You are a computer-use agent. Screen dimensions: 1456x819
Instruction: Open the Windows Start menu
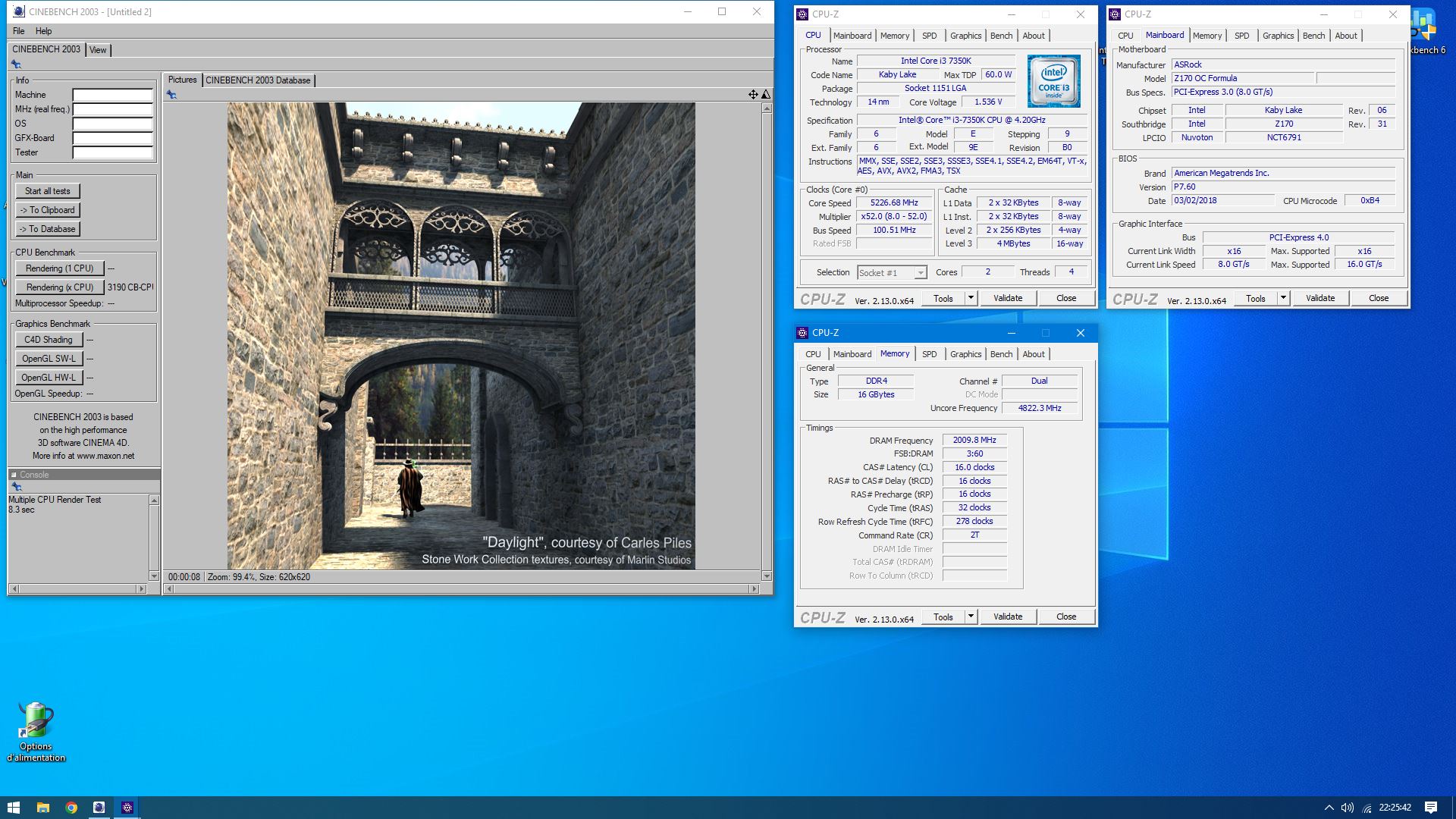[14, 808]
